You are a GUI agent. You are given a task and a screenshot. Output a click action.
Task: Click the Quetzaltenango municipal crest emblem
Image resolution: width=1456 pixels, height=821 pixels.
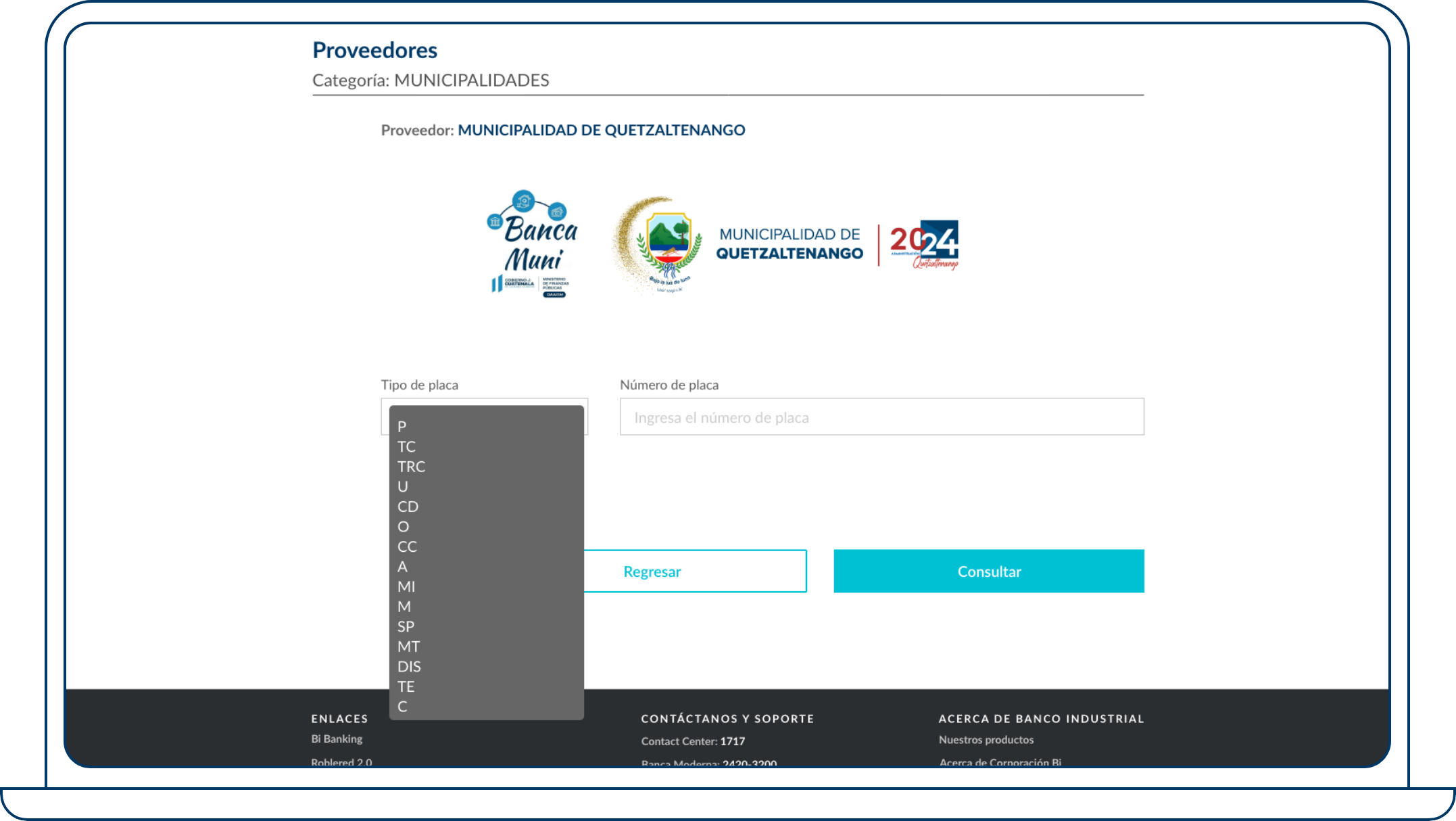click(658, 245)
